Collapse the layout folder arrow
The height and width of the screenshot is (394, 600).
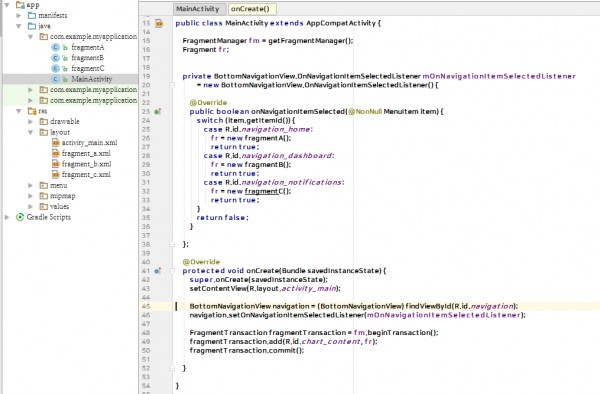coord(30,132)
